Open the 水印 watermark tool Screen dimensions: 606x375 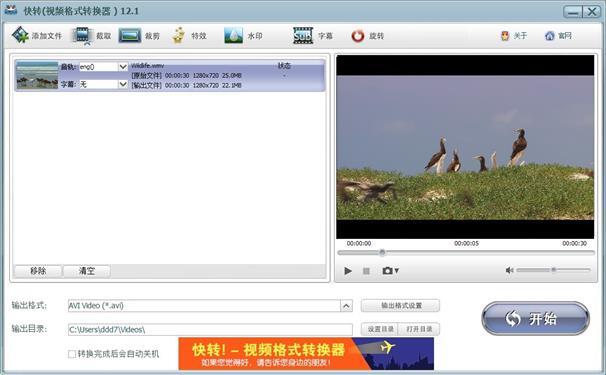pyautogui.click(x=233, y=35)
